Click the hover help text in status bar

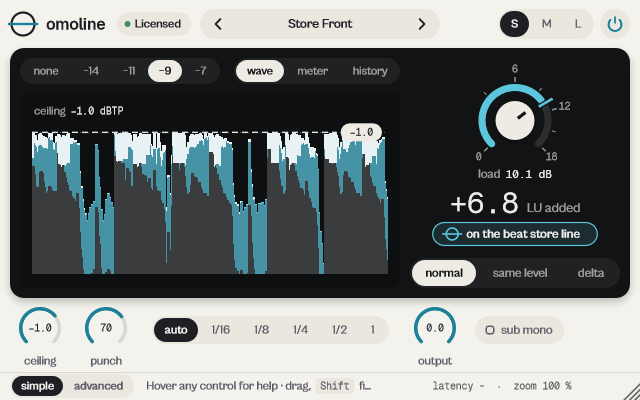click(x=259, y=386)
